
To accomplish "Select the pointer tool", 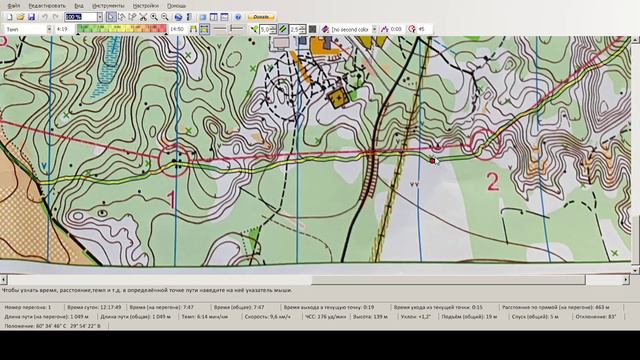I will click(111, 17).
